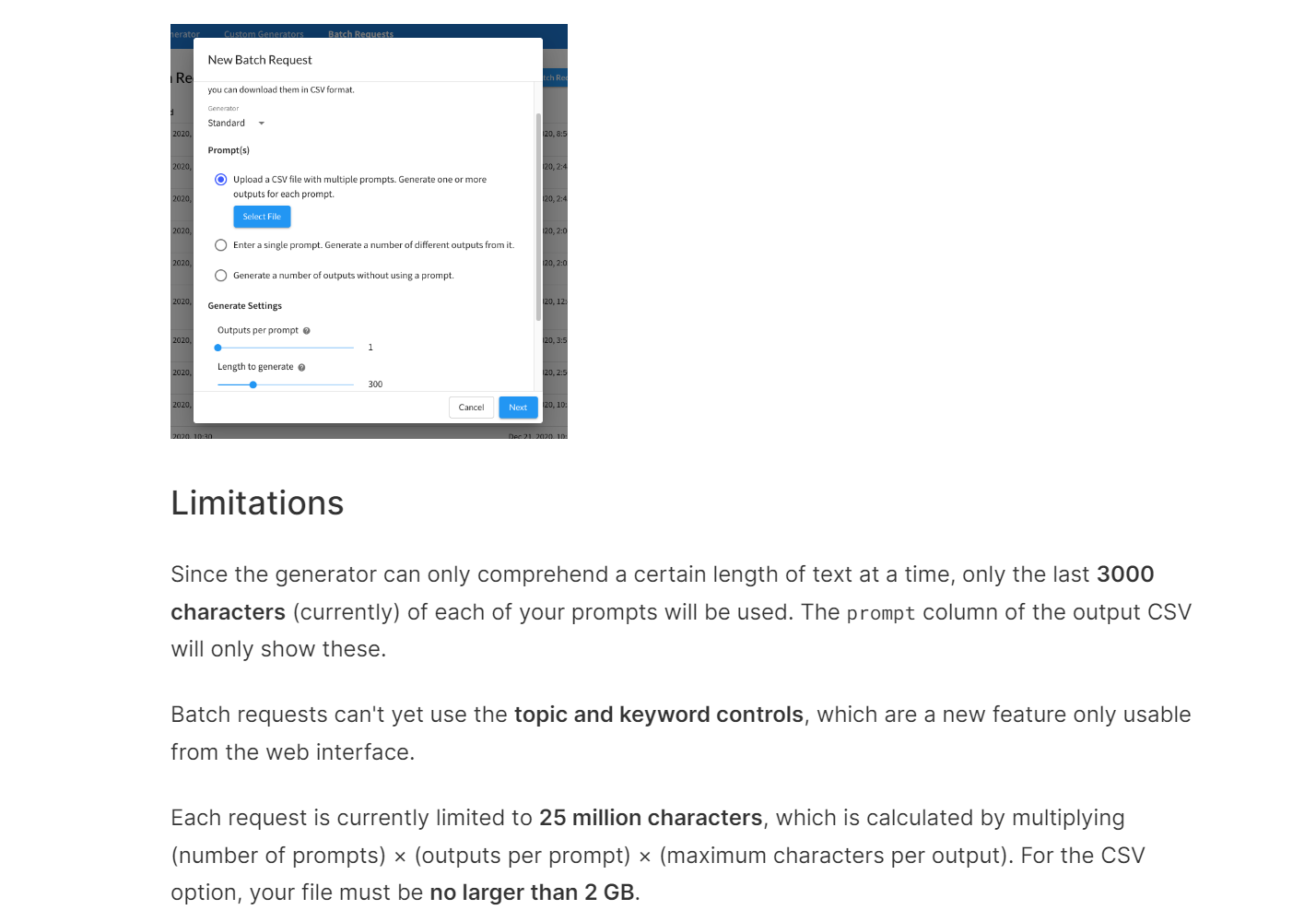Click the dropdown arrow next to Standard
1316x922 pixels.
coord(261,123)
